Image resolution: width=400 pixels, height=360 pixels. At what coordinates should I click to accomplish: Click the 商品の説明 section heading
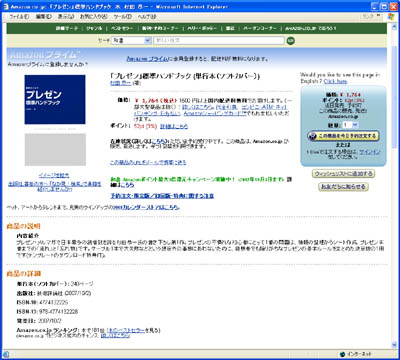click(23, 226)
